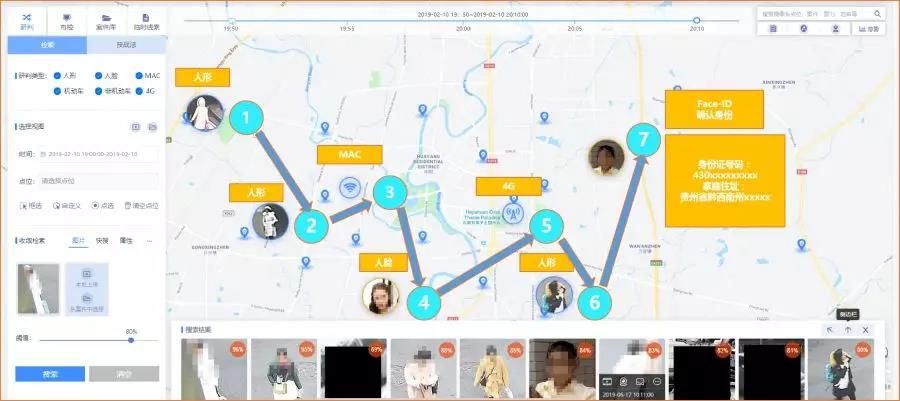Open the time range picker field
This screenshot has height=401, width=900.
[x=98, y=154]
